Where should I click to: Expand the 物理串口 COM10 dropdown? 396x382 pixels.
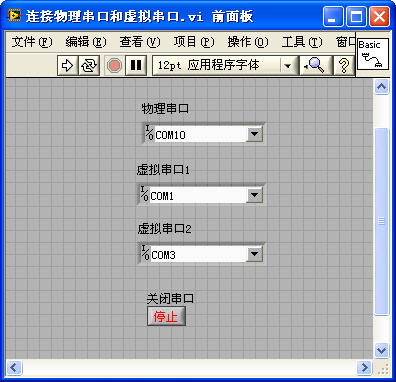(254, 134)
